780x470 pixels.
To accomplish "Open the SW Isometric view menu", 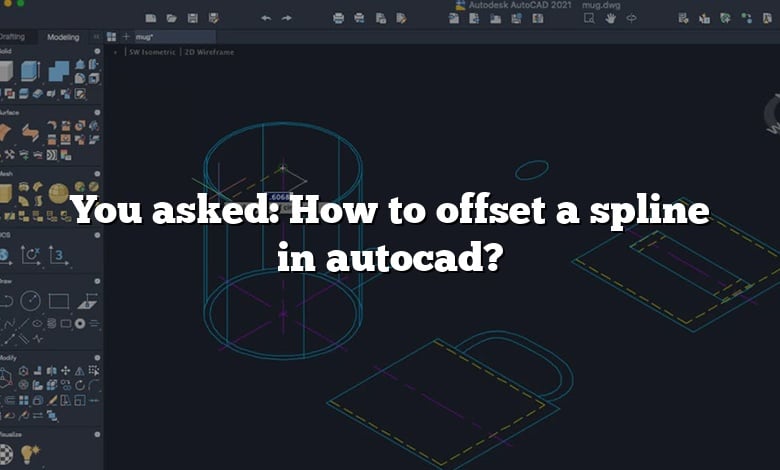I will (x=152, y=52).
